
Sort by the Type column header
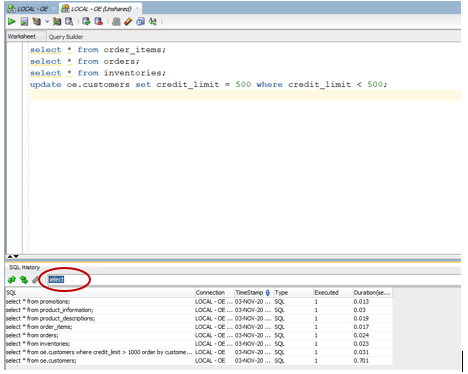[x=293, y=293]
